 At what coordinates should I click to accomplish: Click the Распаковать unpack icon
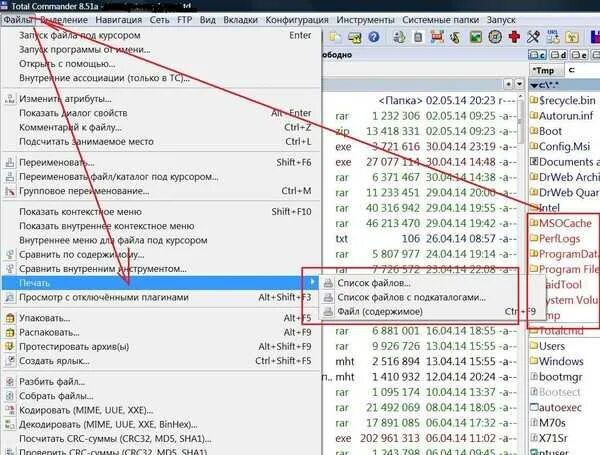pos(10,332)
